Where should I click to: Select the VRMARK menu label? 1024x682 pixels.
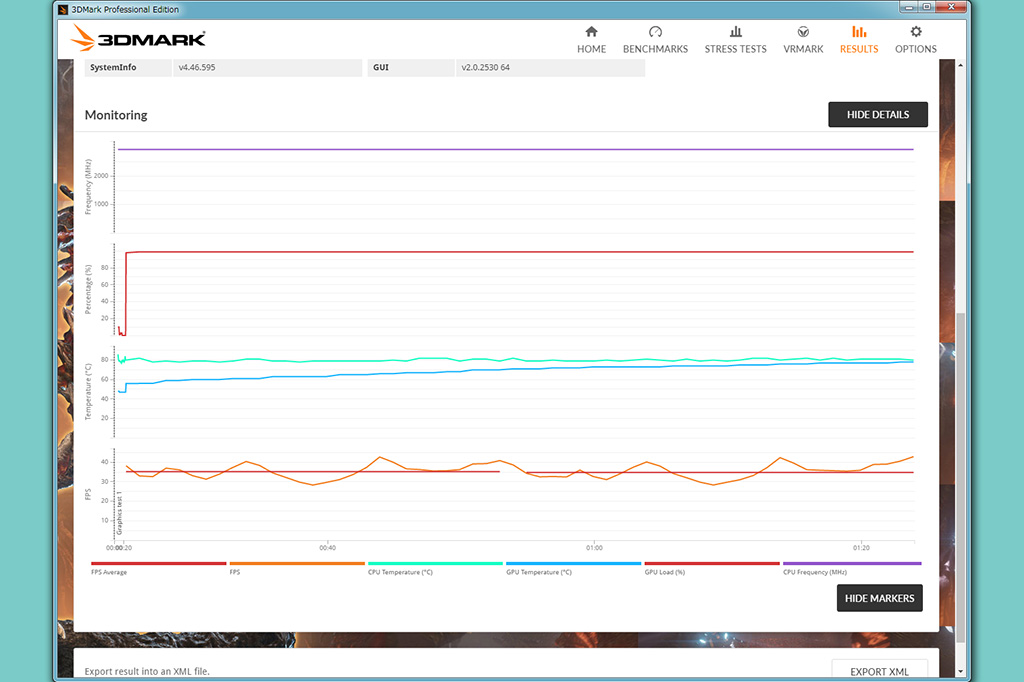tap(803, 49)
